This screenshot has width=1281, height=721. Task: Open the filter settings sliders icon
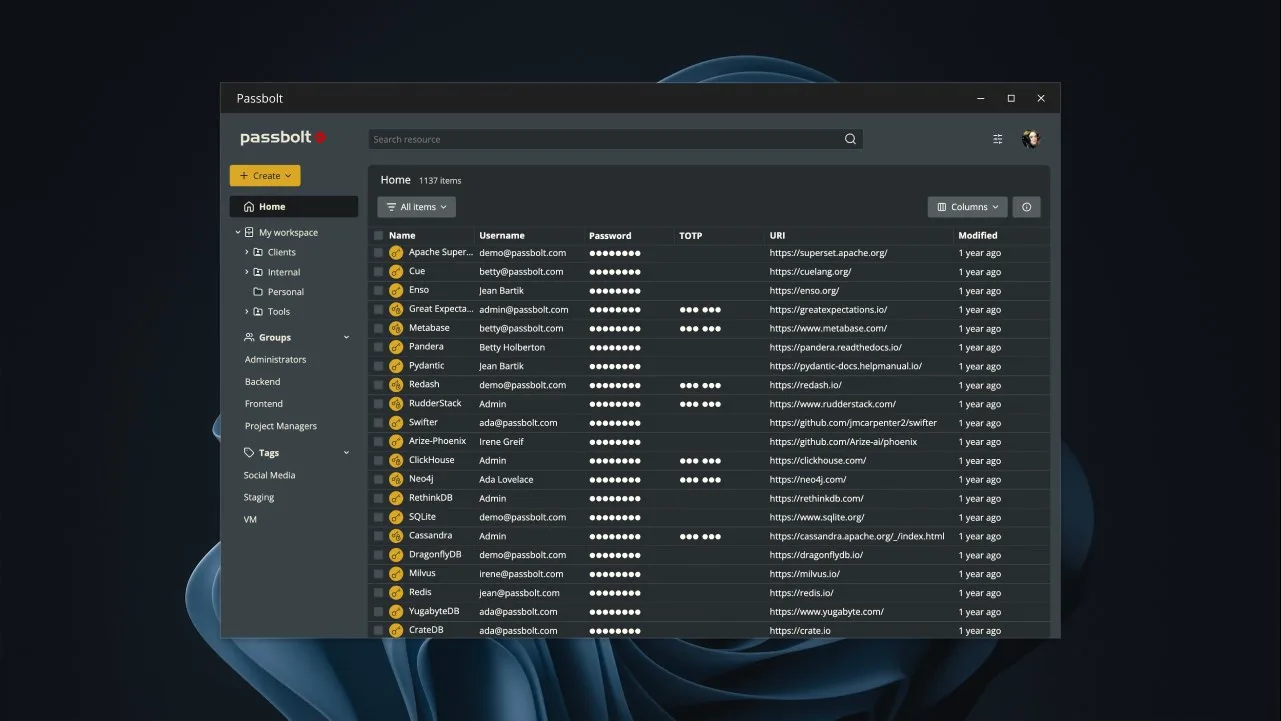pyautogui.click(x=998, y=139)
